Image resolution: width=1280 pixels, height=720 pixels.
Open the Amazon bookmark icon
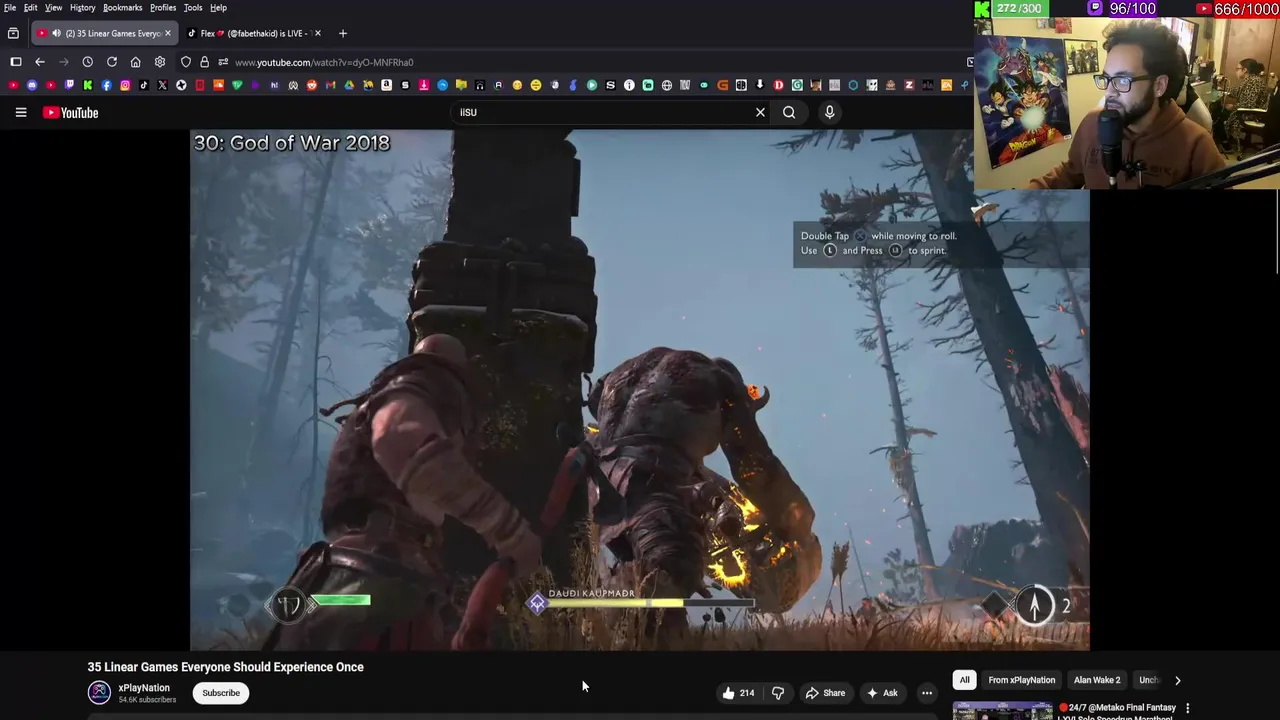(386, 85)
